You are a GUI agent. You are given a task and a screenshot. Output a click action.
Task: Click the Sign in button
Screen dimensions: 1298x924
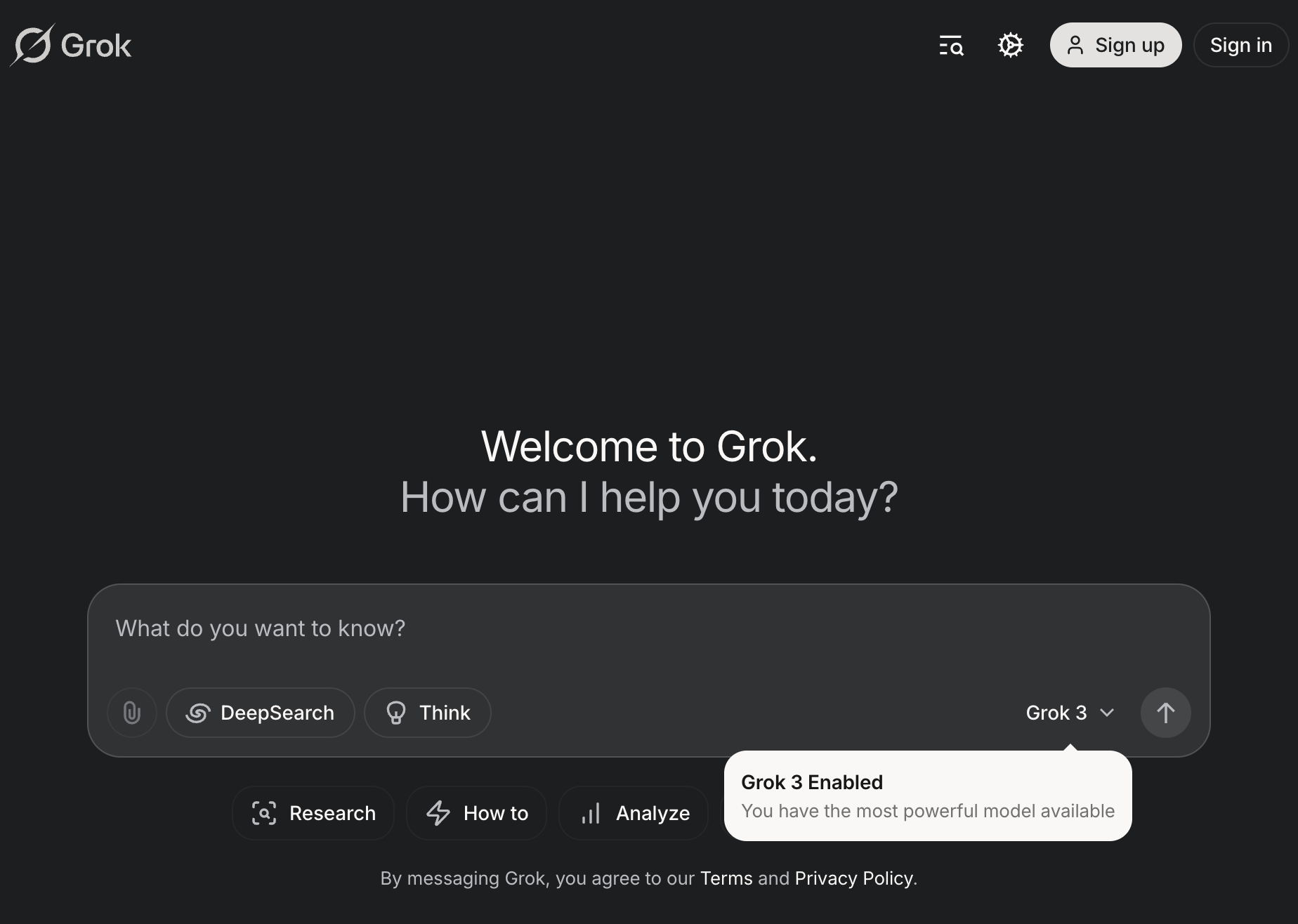1241,45
